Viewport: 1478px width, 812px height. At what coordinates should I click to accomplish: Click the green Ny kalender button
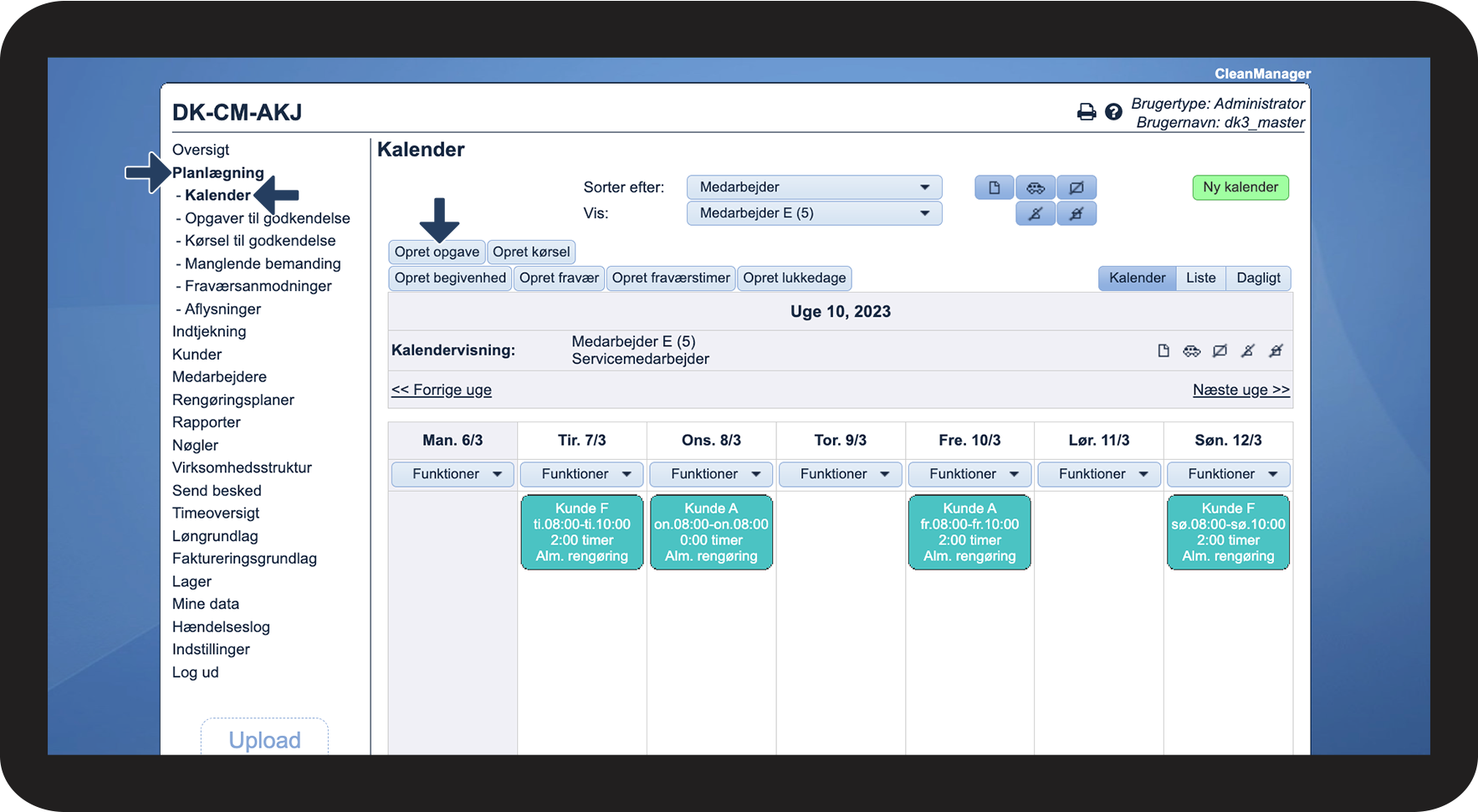coord(1240,187)
